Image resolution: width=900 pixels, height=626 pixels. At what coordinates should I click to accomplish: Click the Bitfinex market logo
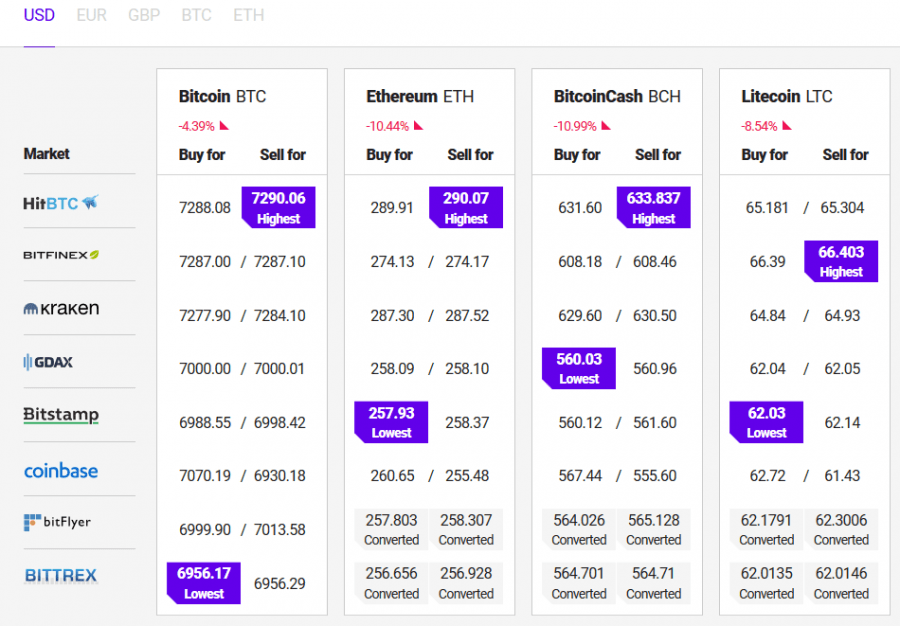coord(61,255)
